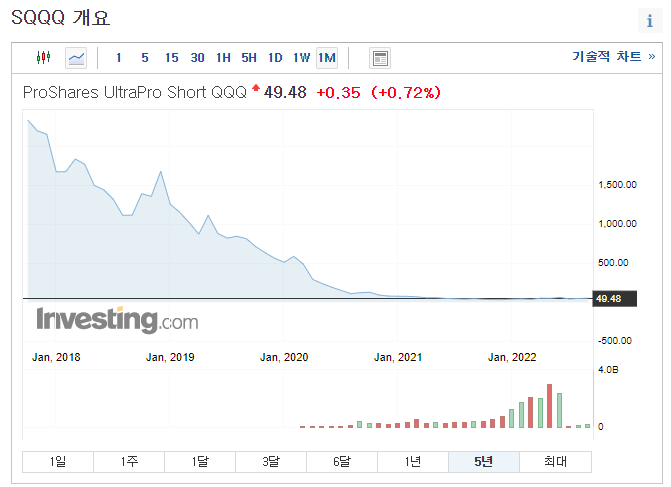Click the Jan, 2018 axis label
671x487 pixels.
click(x=56, y=357)
